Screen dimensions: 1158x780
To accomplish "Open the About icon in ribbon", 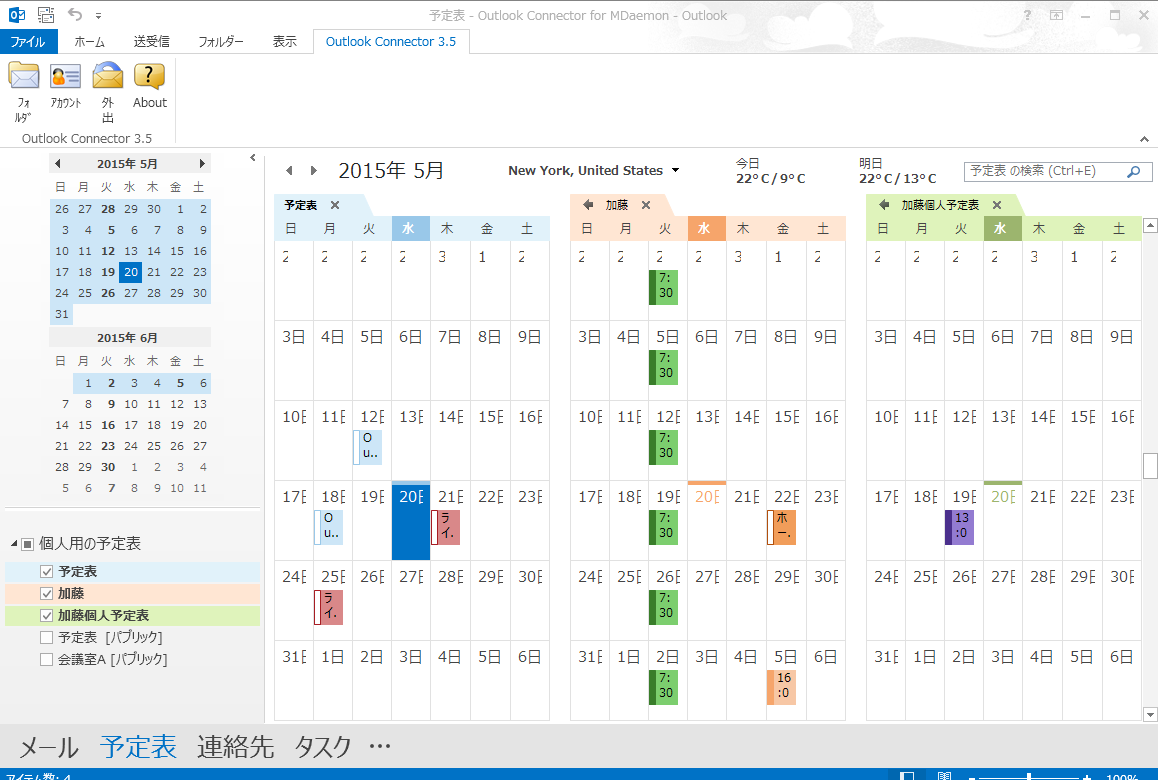I will click(150, 78).
